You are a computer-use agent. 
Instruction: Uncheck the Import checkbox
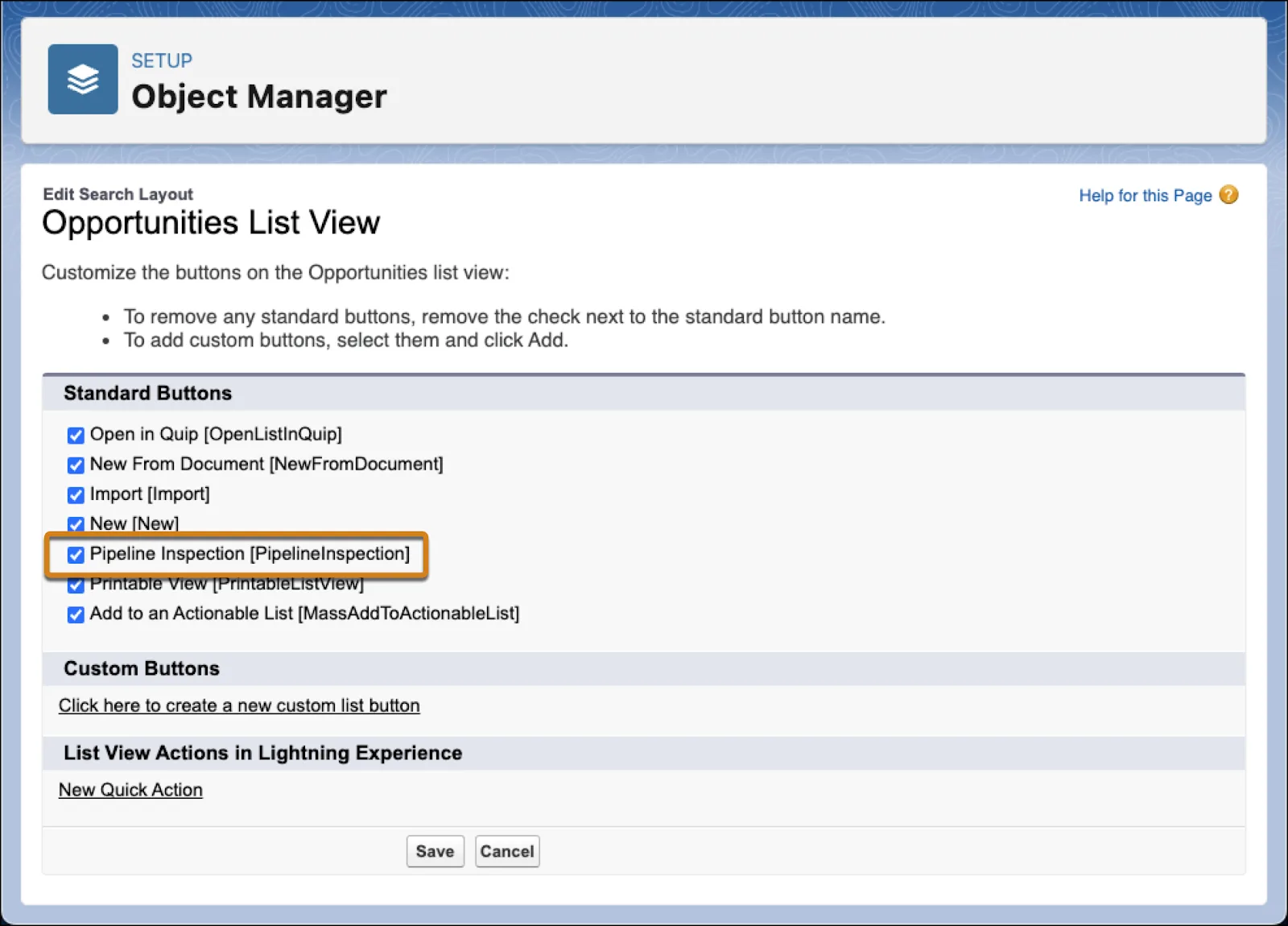pyautogui.click(x=76, y=495)
